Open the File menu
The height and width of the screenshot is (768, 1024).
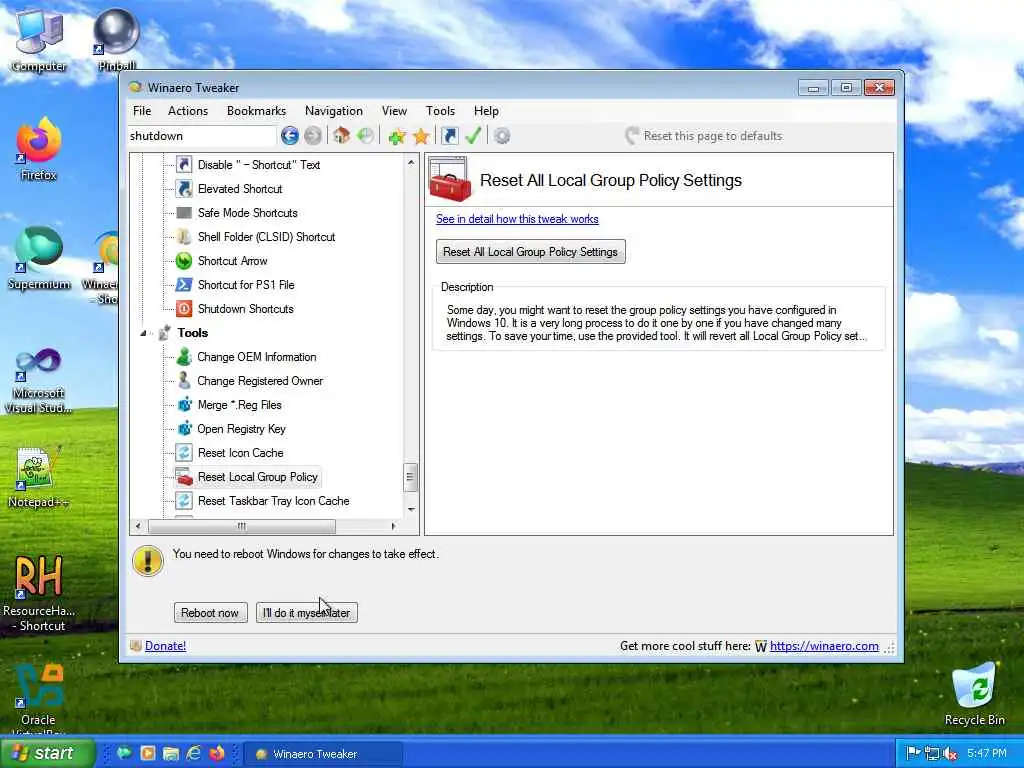point(142,111)
